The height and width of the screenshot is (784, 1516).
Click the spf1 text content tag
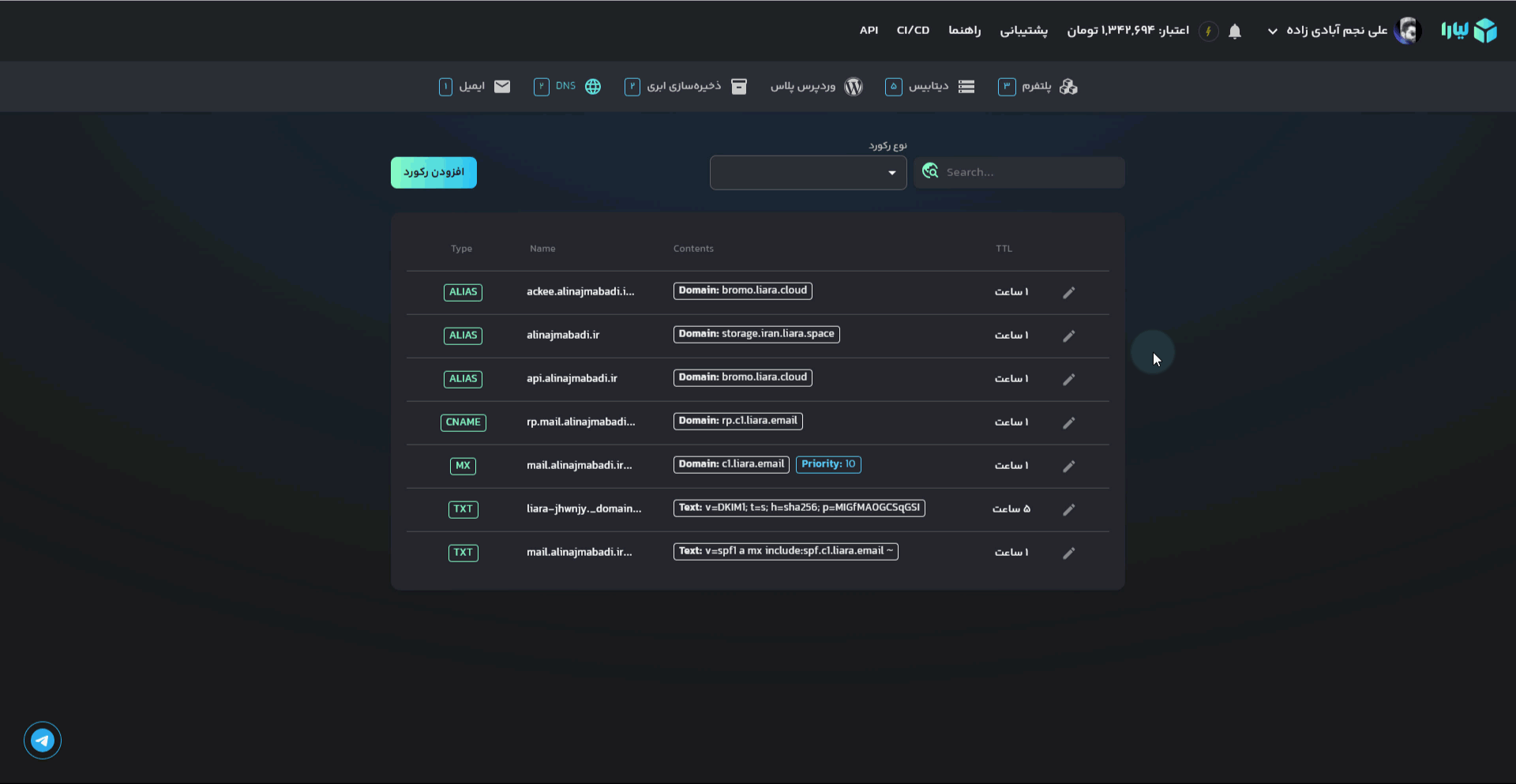786,551
